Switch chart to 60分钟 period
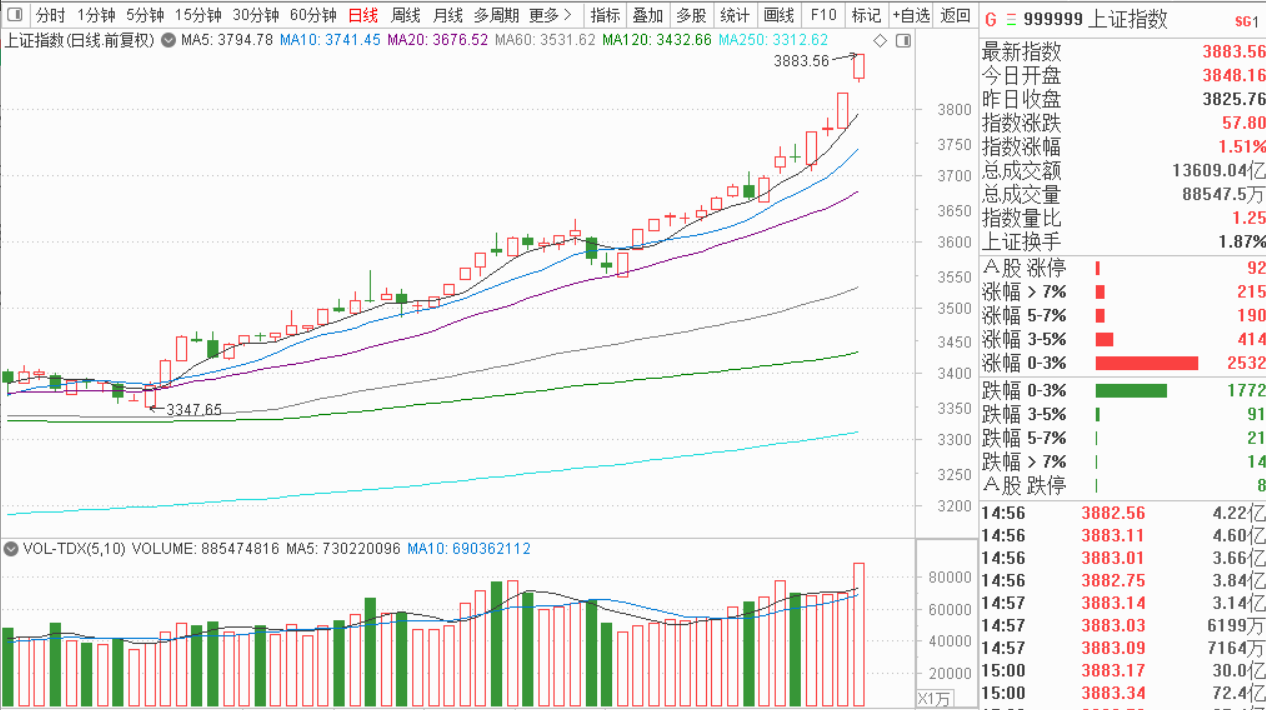1266x710 pixels. [x=313, y=15]
